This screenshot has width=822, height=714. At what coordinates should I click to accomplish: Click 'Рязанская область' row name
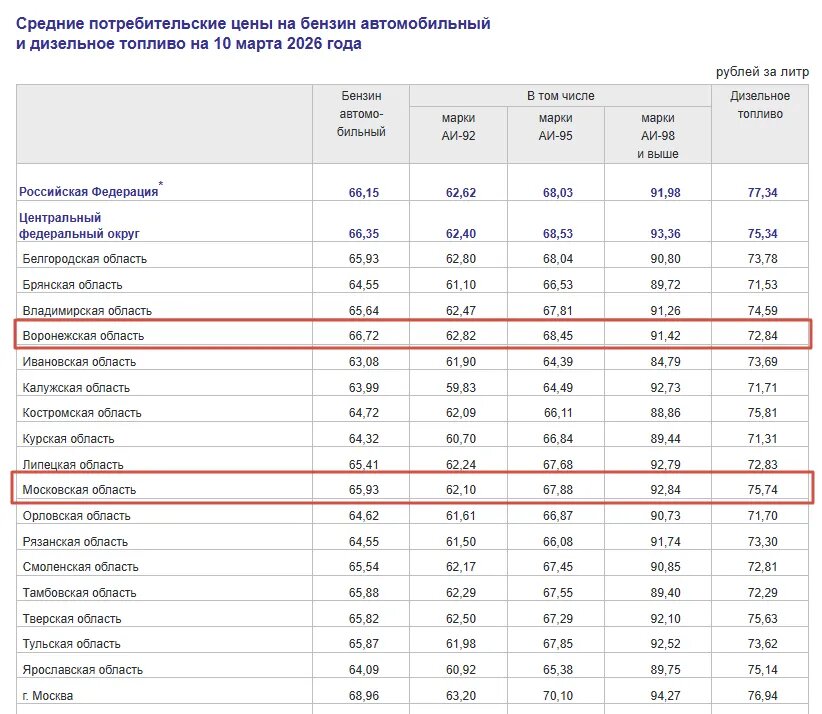tap(75, 542)
